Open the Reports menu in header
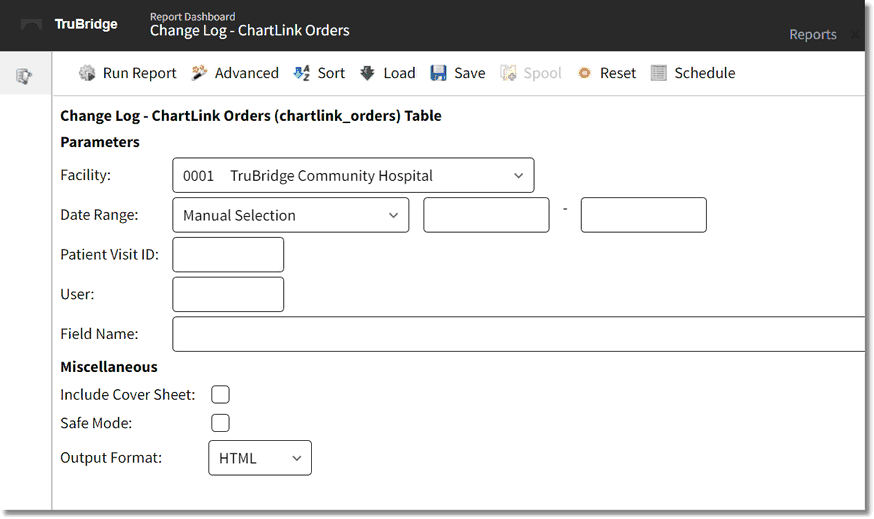The image size is (874, 519). point(812,34)
